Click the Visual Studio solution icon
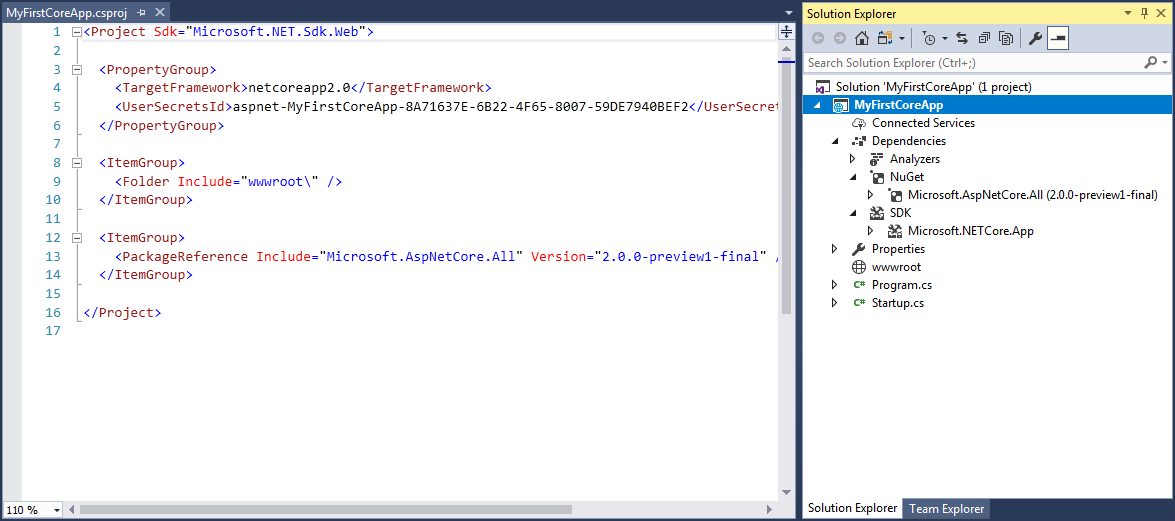 click(823, 87)
